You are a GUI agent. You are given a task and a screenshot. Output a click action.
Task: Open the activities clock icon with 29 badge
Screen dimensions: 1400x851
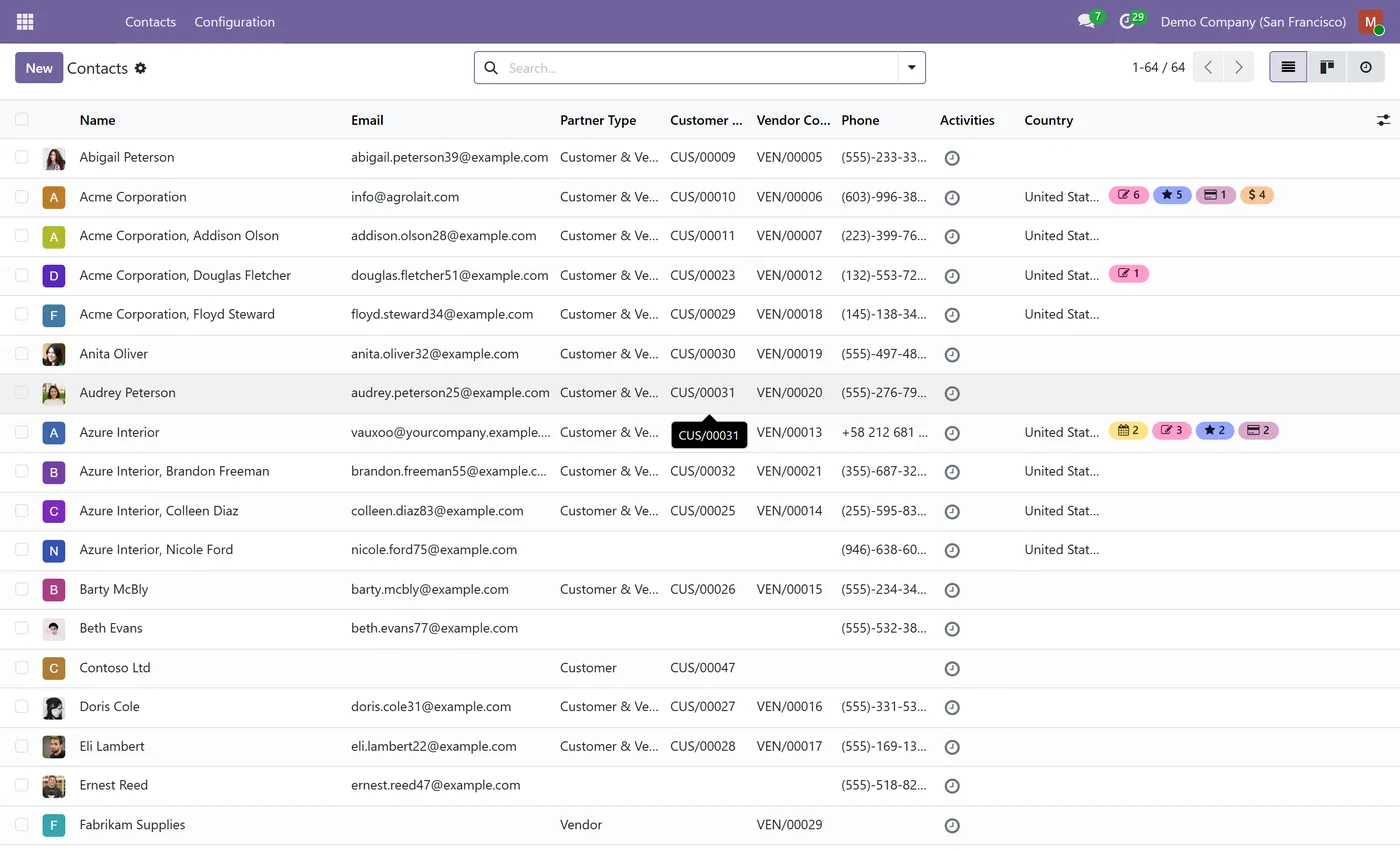(1127, 21)
